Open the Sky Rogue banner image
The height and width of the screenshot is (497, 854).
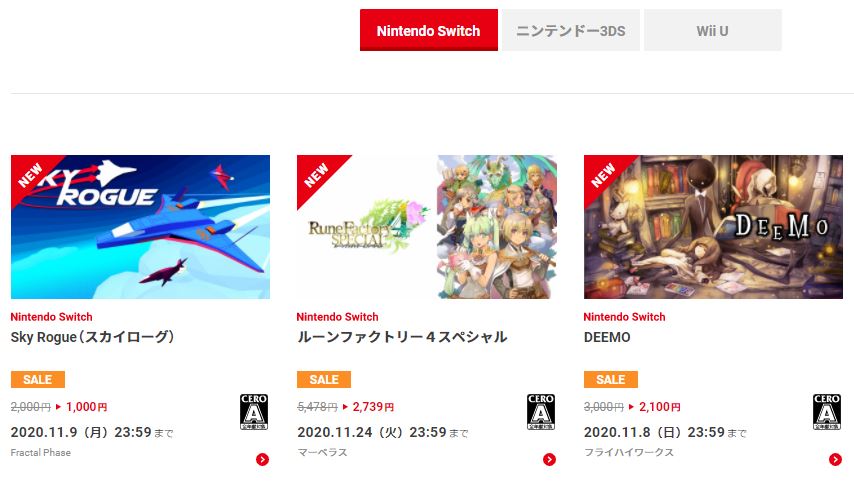pos(140,226)
